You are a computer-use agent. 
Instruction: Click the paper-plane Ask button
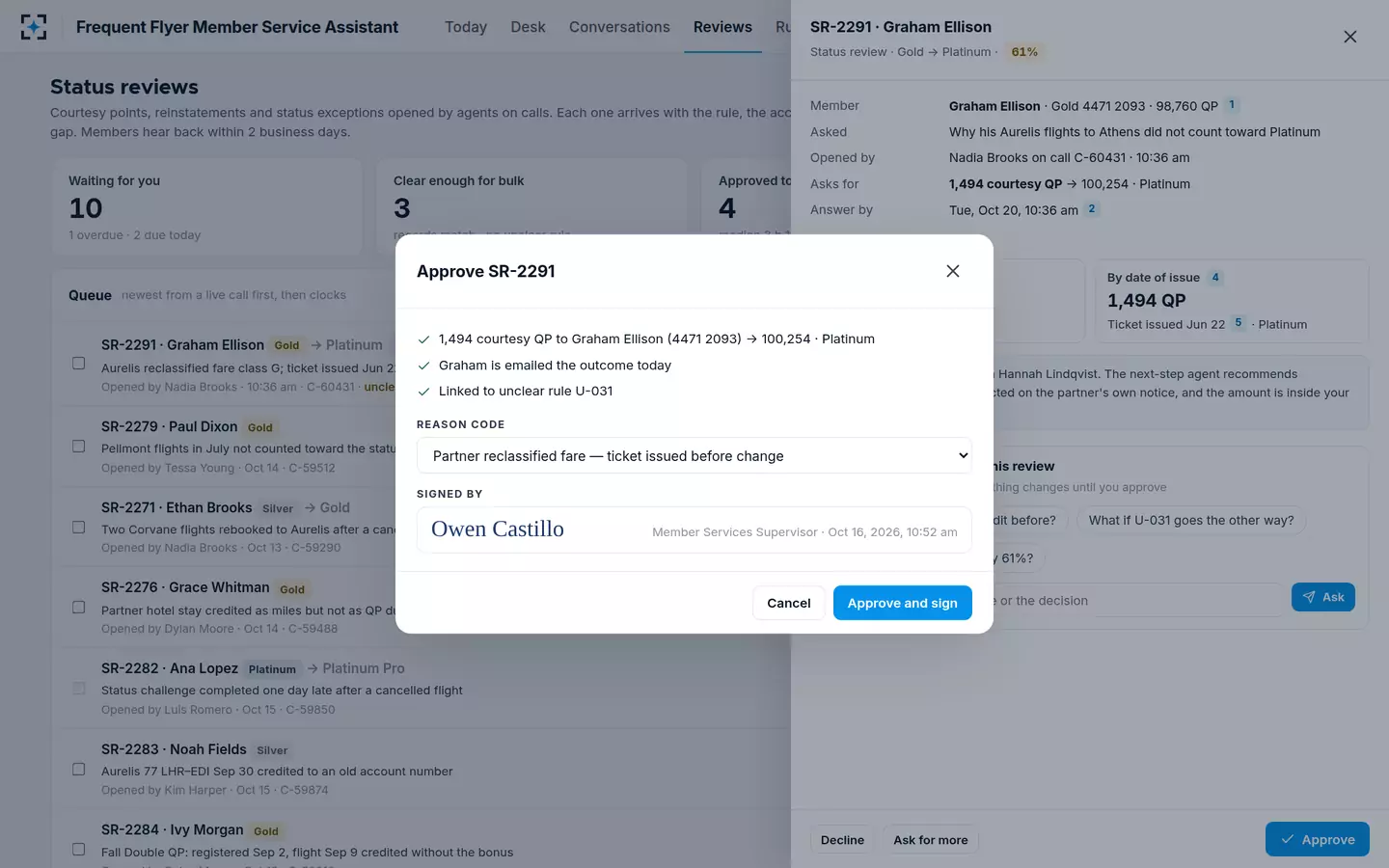click(x=1323, y=597)
